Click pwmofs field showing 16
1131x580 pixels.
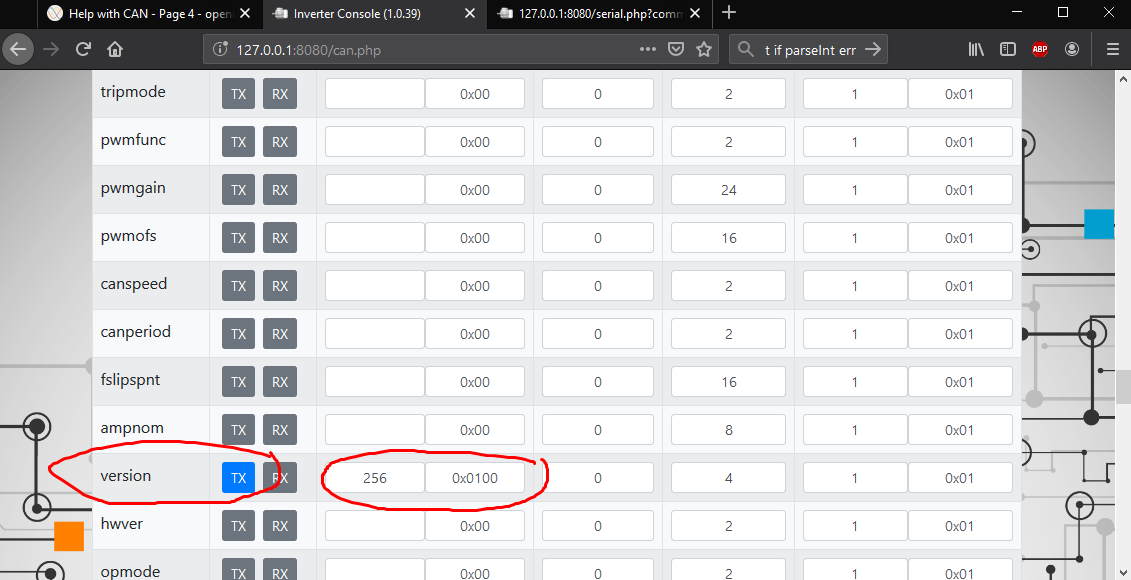tap(729, 238)
